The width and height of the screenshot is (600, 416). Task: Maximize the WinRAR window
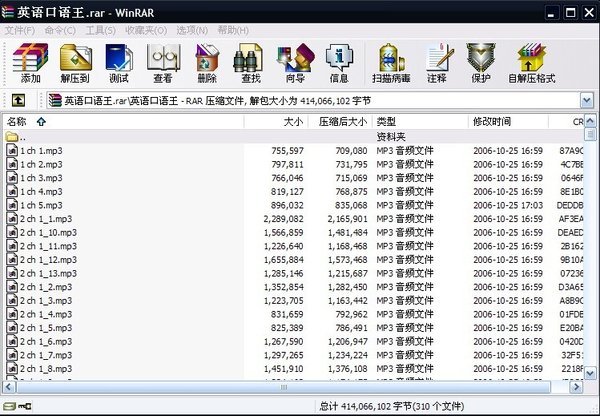570,13
